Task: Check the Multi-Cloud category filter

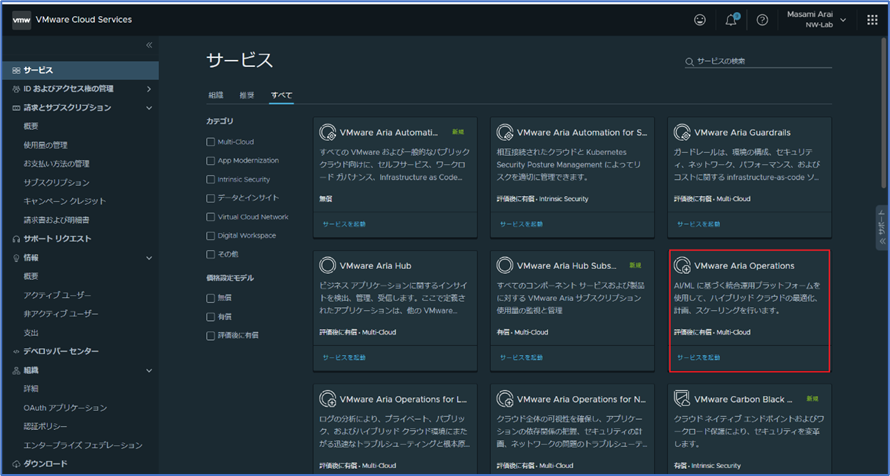Action: [x=211, y=142]
